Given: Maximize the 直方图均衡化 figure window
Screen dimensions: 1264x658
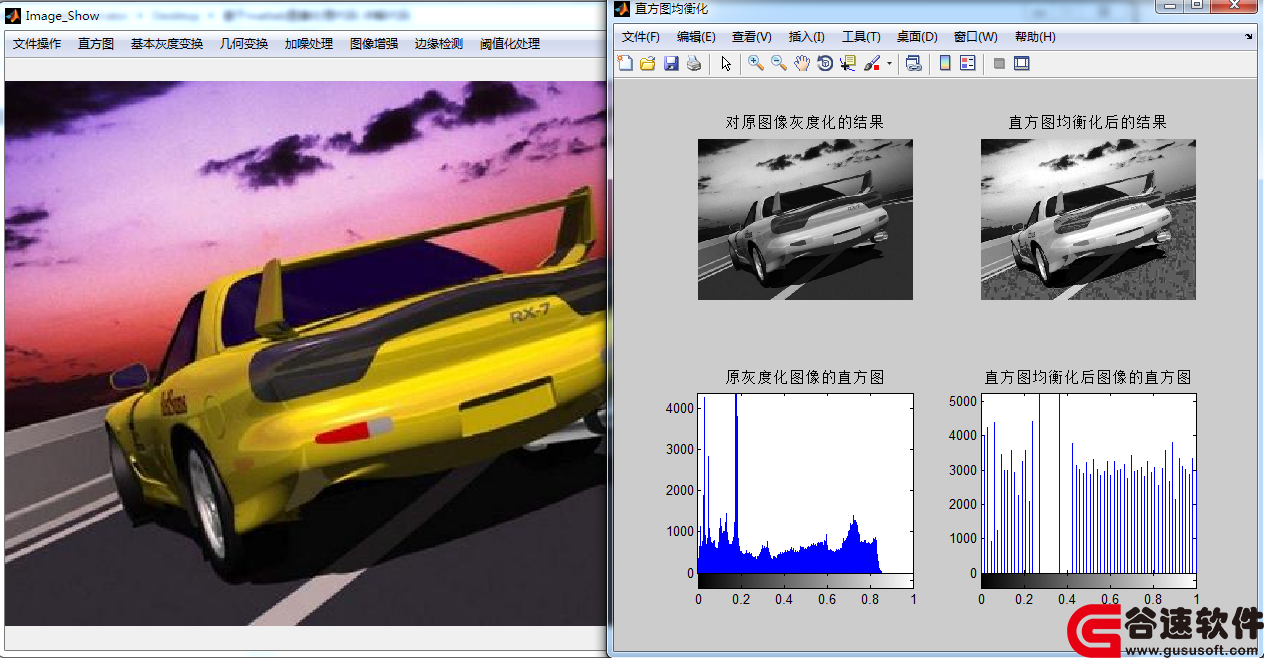Looking at the screenshot, I should click(1197, 5).
